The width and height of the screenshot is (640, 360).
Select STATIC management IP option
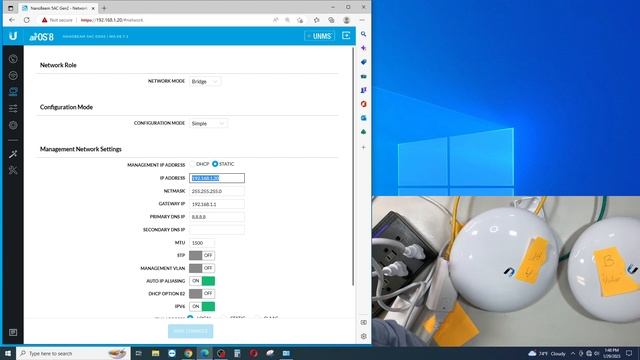pyautogui.click(x=215, y=164)
